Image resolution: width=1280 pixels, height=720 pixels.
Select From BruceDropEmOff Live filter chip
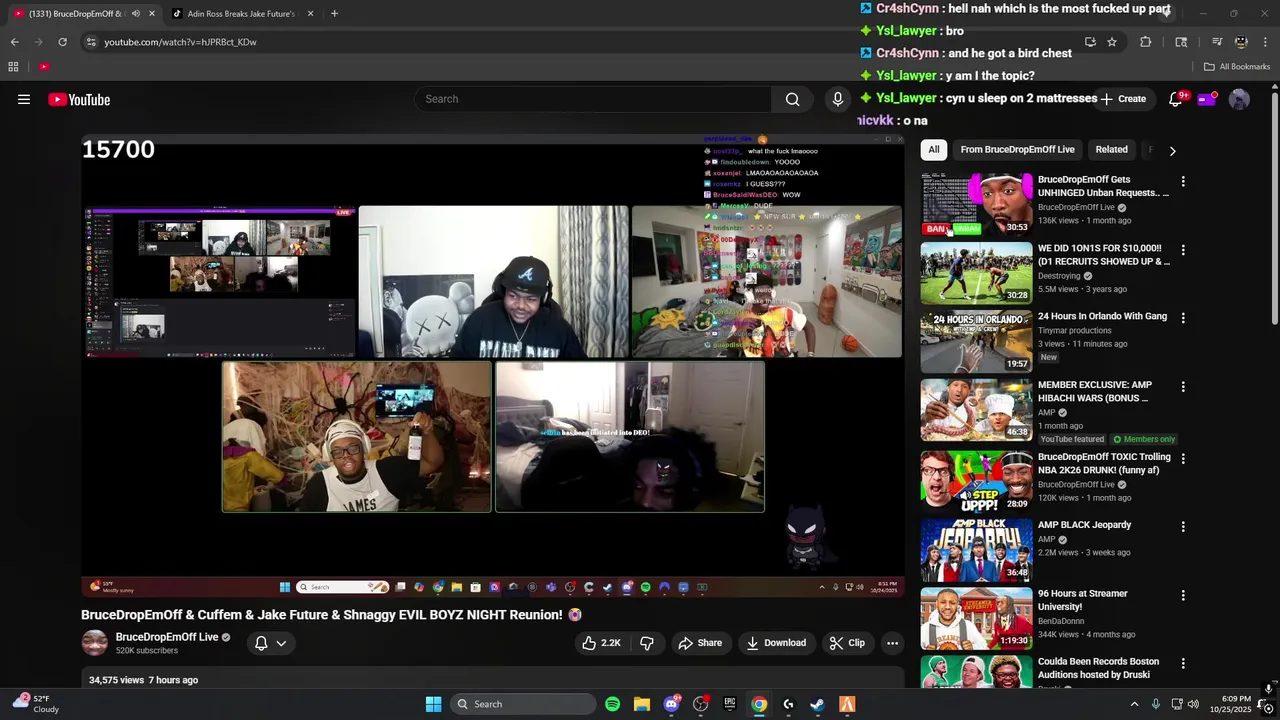click(1017, 150)
